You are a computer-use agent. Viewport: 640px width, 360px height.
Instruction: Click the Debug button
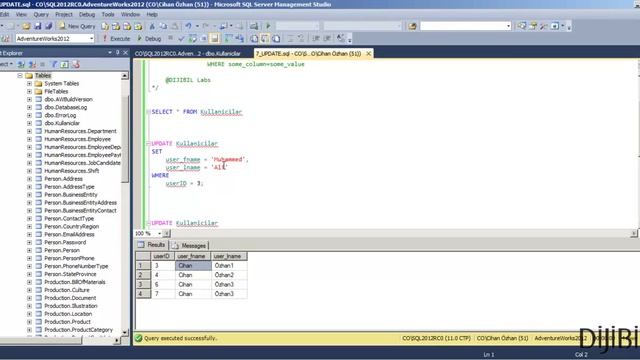149,39
